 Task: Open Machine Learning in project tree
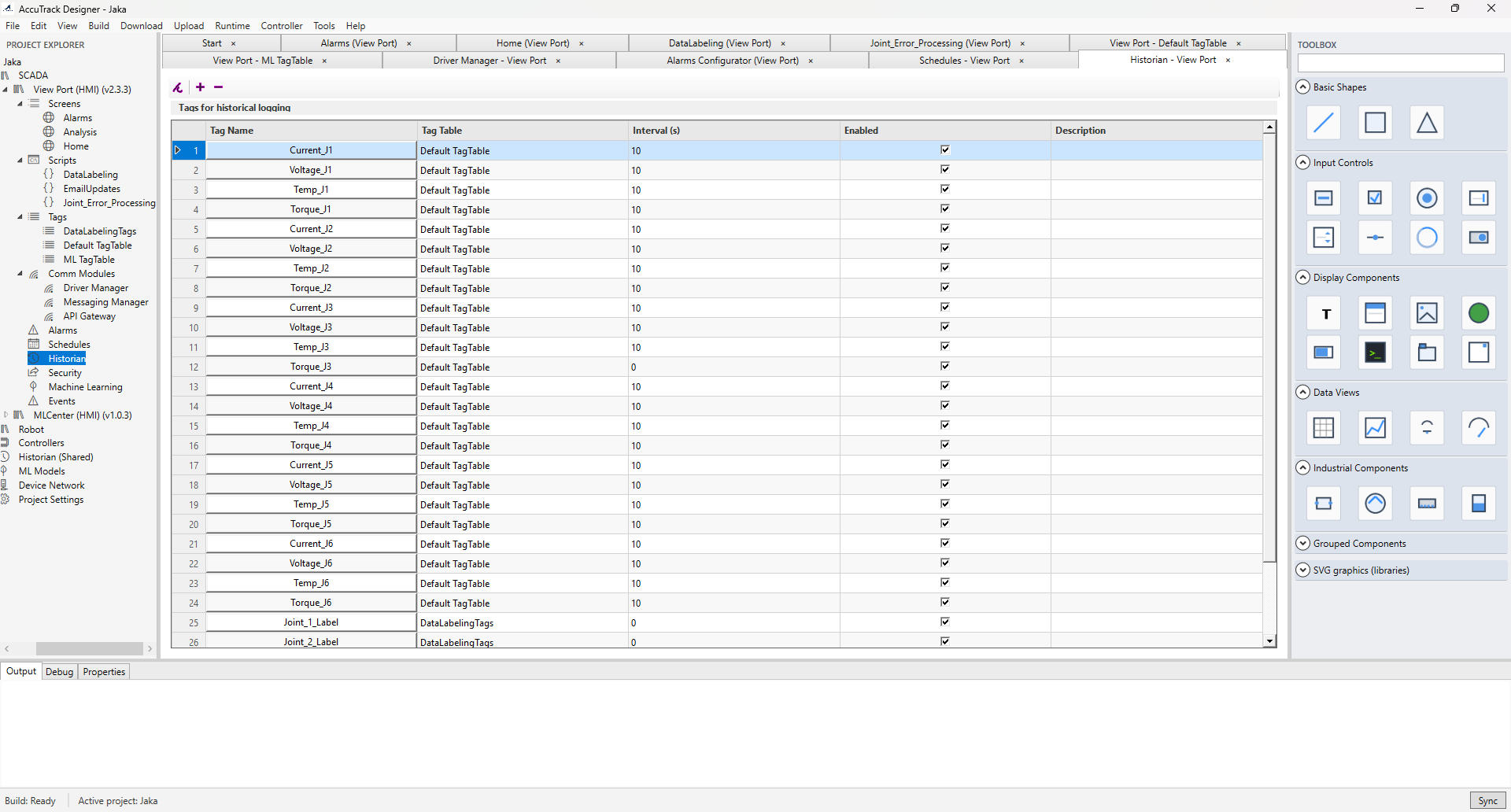pos(85,387)
